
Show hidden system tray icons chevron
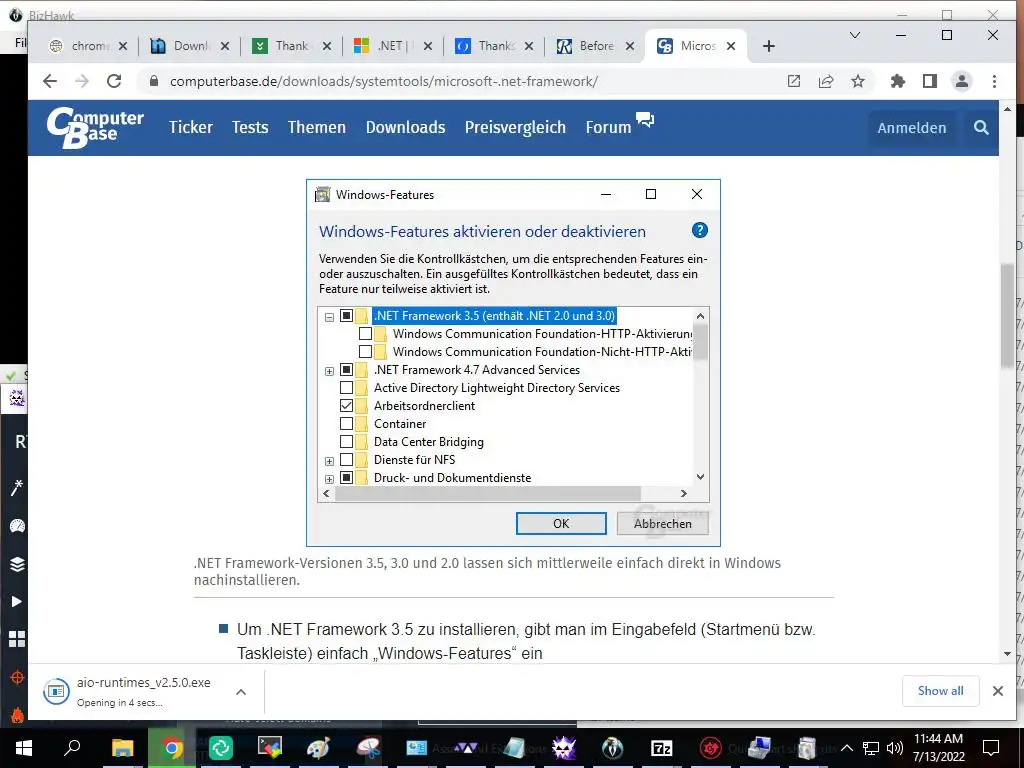point(846,748)
